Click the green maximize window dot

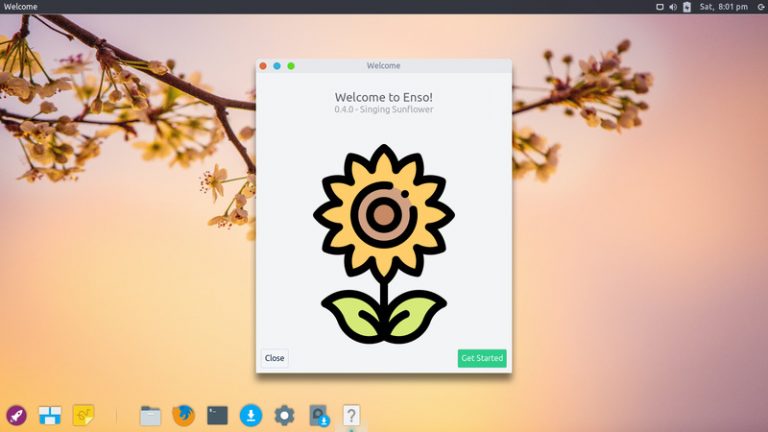[x=291, y=66]
